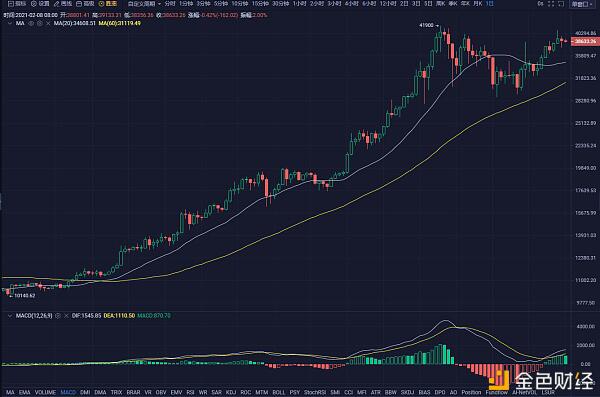Pick the 3日 timeframe
Viewport: 600px width, 397px height.
pyautogui.click(x=416, y=4)
